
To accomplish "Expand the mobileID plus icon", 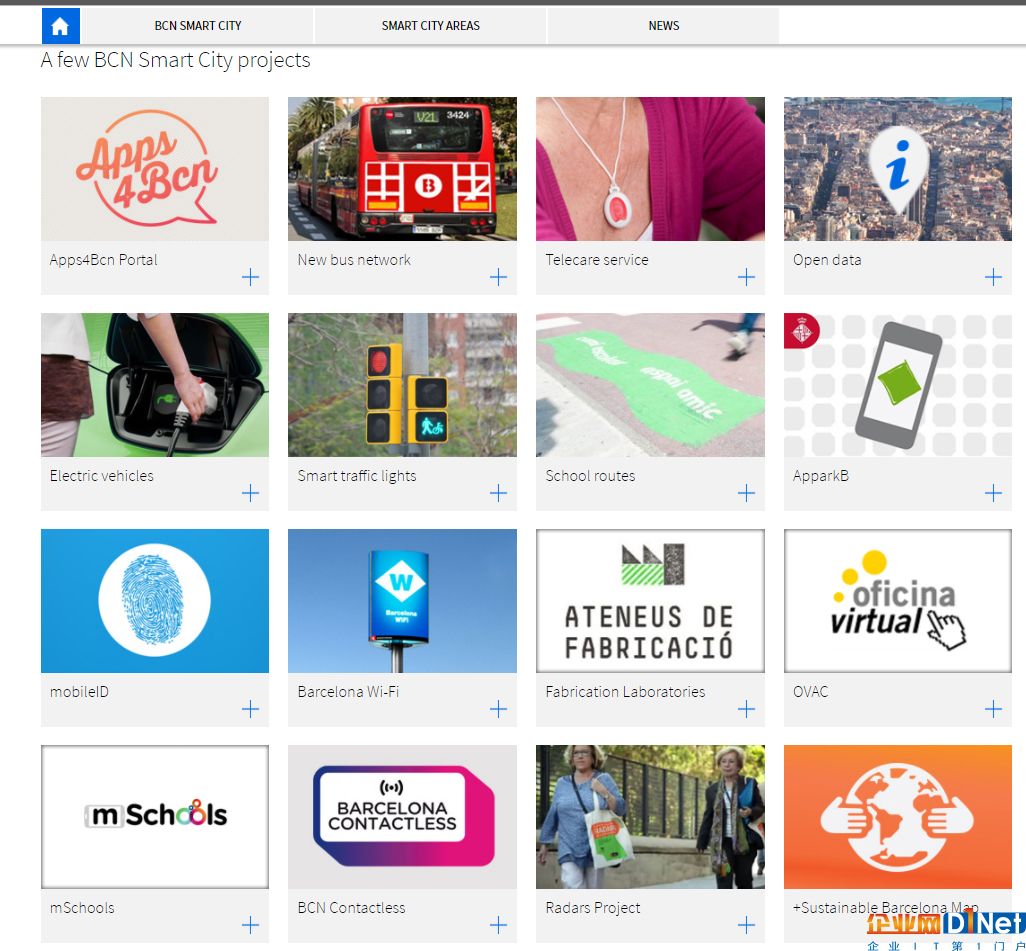I will 251,709.
